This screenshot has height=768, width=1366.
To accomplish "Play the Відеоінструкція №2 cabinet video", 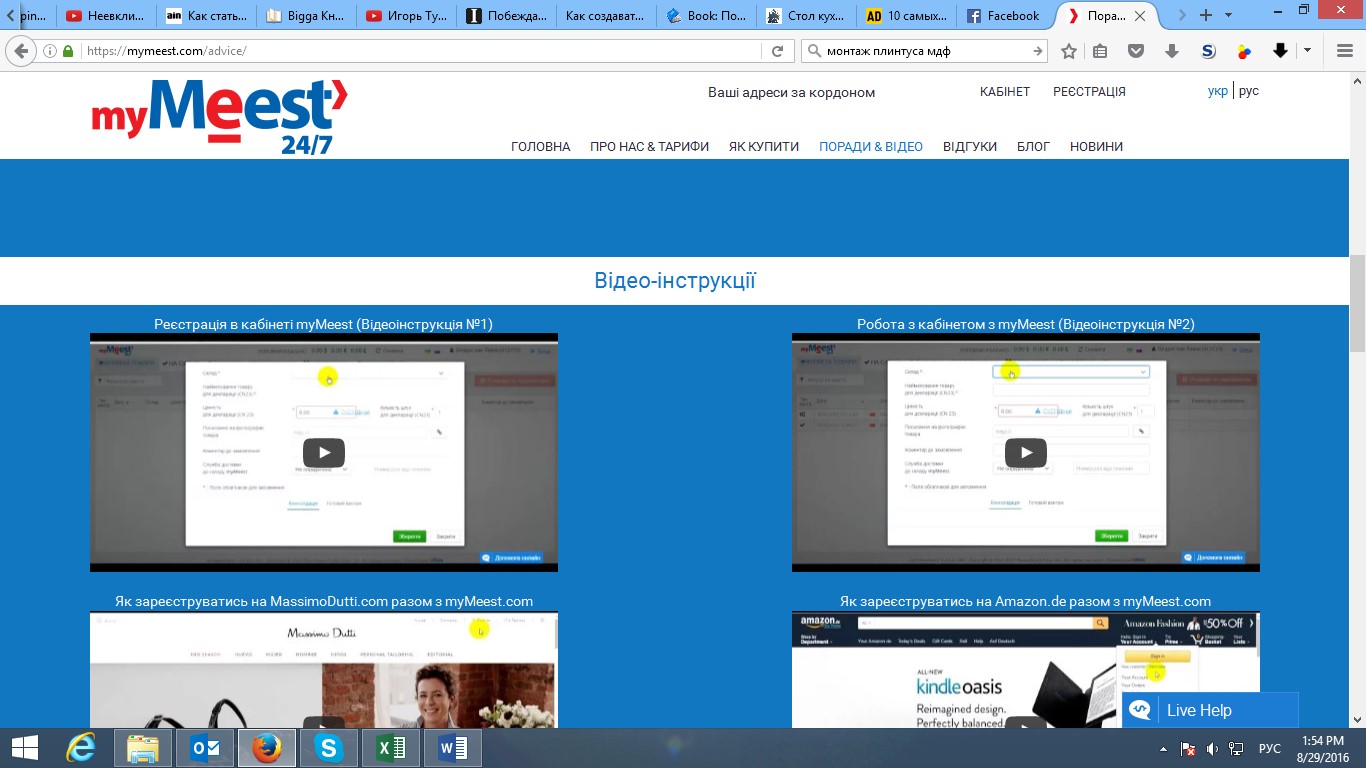I will (1025, 452).
